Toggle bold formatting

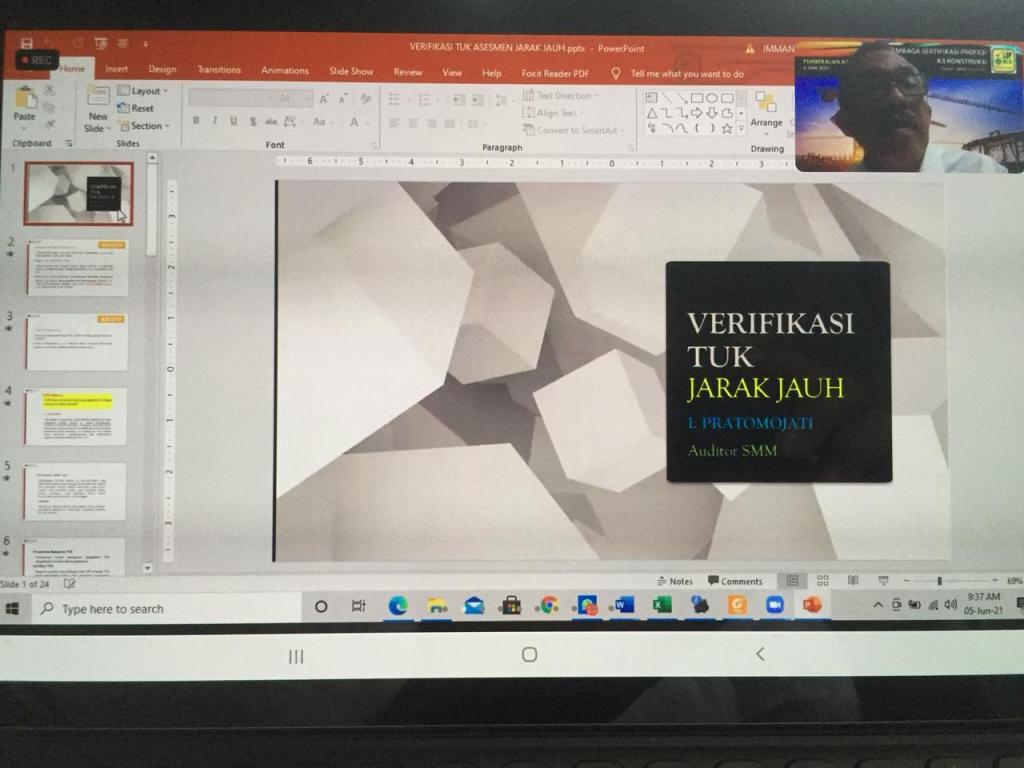coord(196,121)
